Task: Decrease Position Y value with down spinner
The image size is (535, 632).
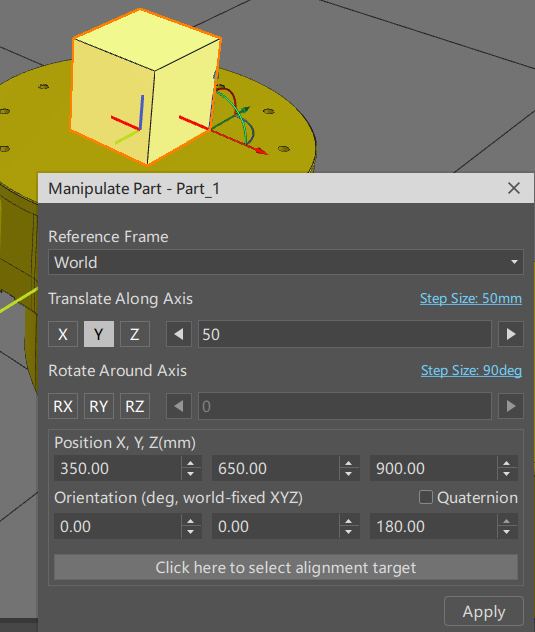Action: coord(349,474)
